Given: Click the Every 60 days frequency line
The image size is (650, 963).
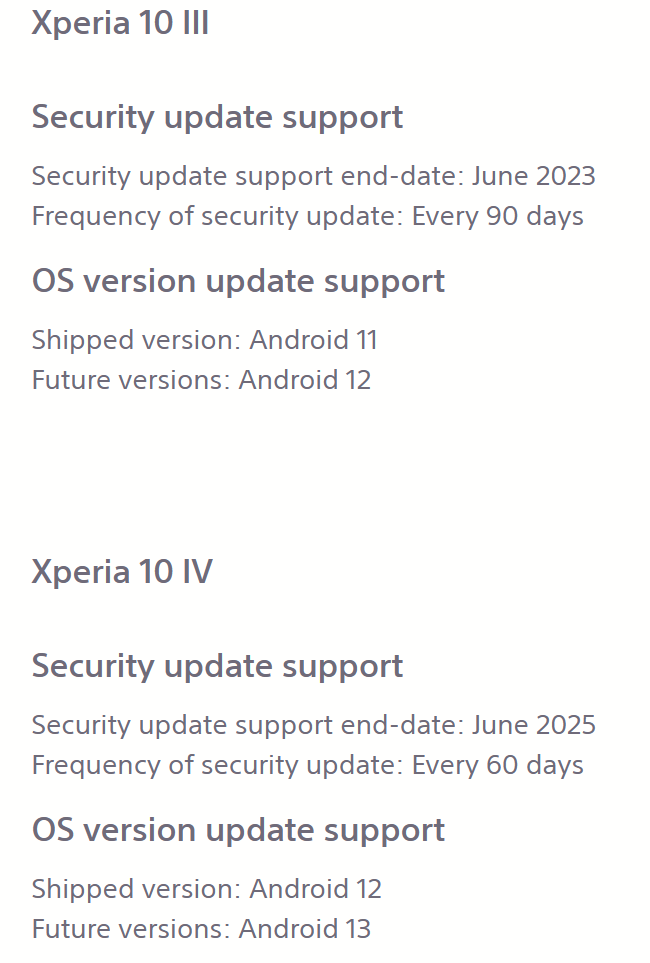Looking at the screenshot, I should click(x=307, y=766).
